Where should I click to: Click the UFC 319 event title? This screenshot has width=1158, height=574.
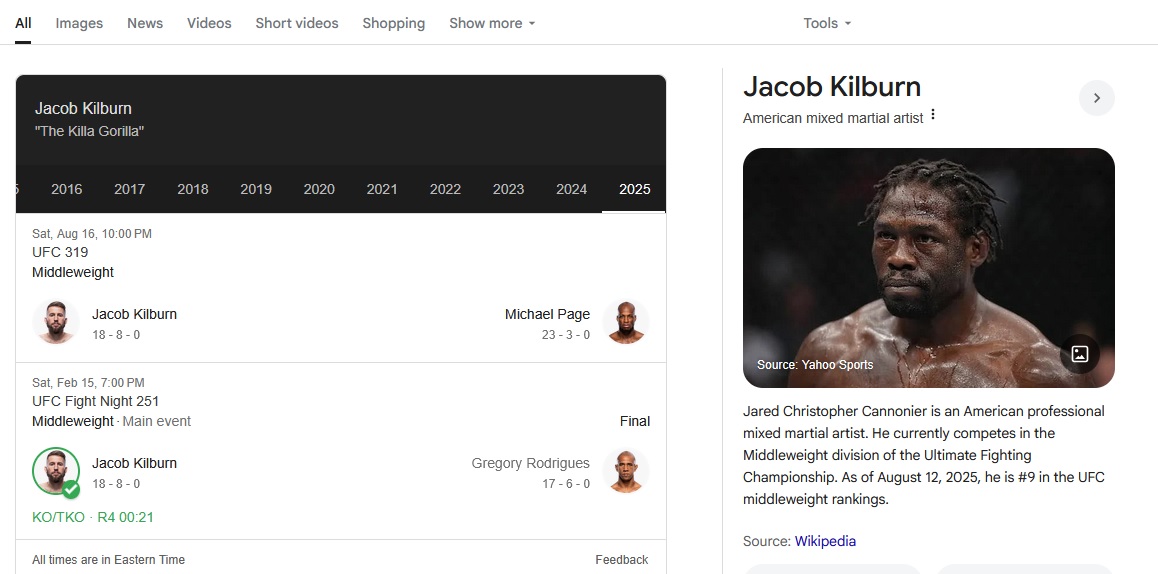click(60, 252)
